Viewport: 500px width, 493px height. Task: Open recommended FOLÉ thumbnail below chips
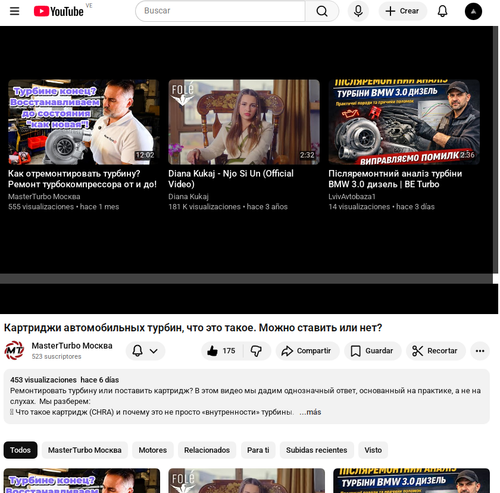click(x=246, y=481)
